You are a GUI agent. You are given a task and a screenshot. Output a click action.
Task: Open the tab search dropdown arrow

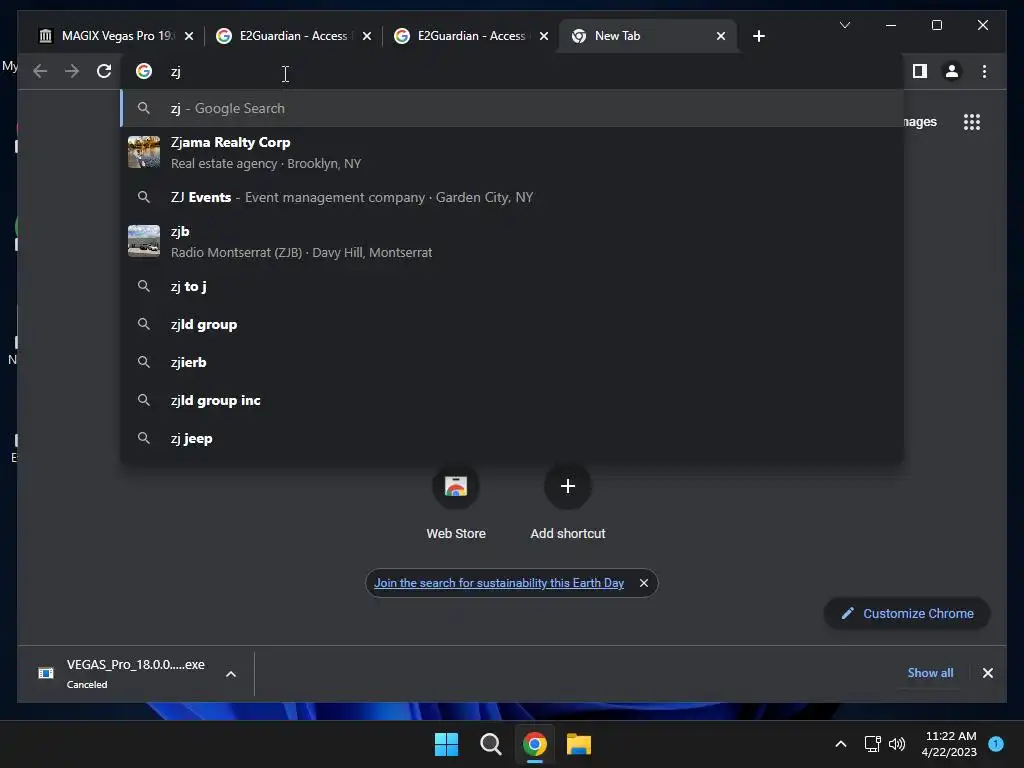pyautogui.click(x=844, y=25)
